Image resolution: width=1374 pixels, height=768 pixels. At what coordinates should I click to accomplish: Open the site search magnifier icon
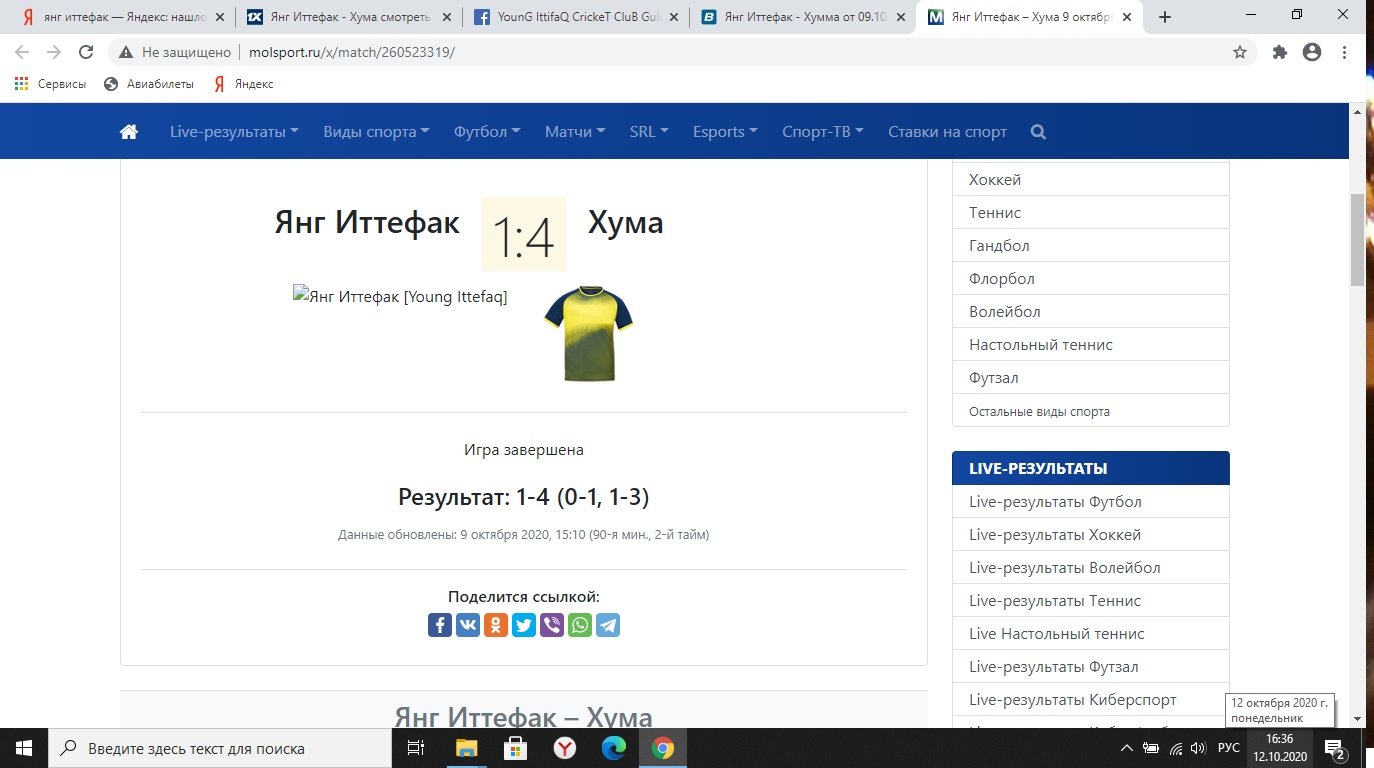[1038, 132]
